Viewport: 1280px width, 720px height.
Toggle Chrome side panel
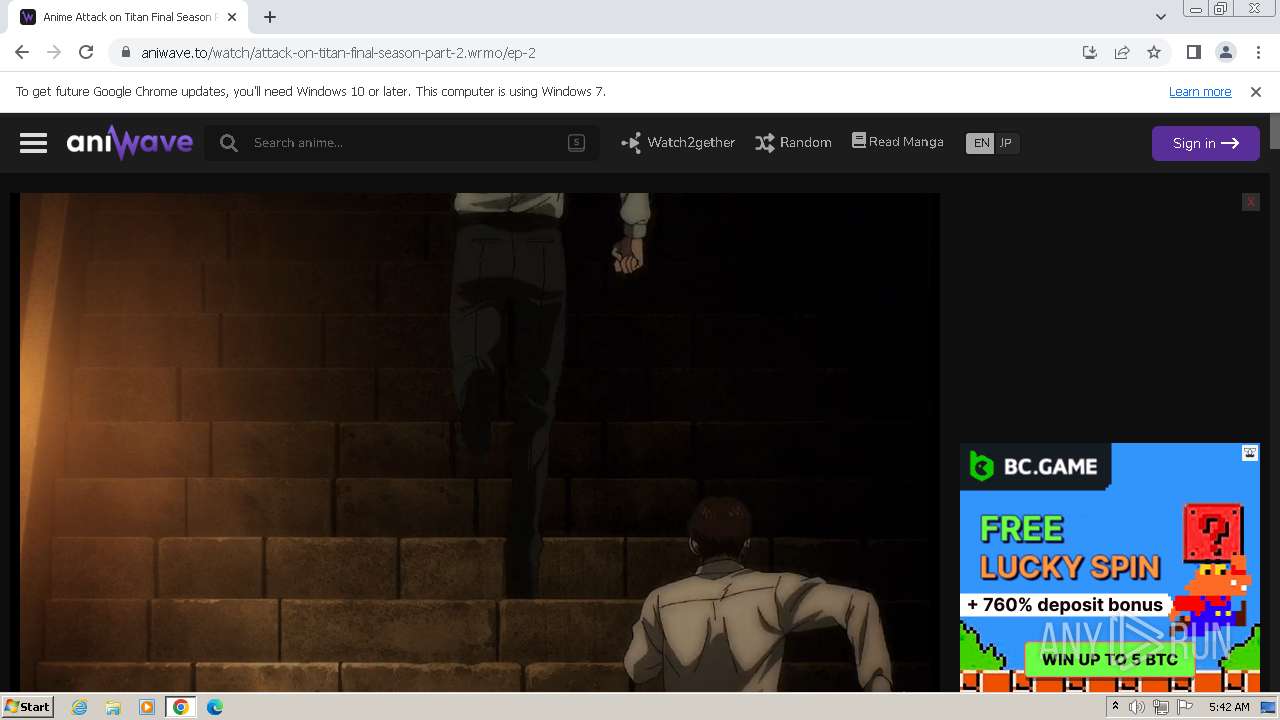pyautogui.click(x=1193, y=52)
